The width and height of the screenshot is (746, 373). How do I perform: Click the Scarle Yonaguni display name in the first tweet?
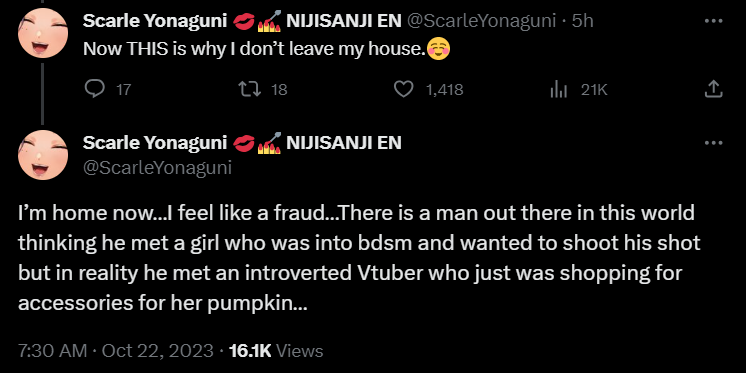155,21
